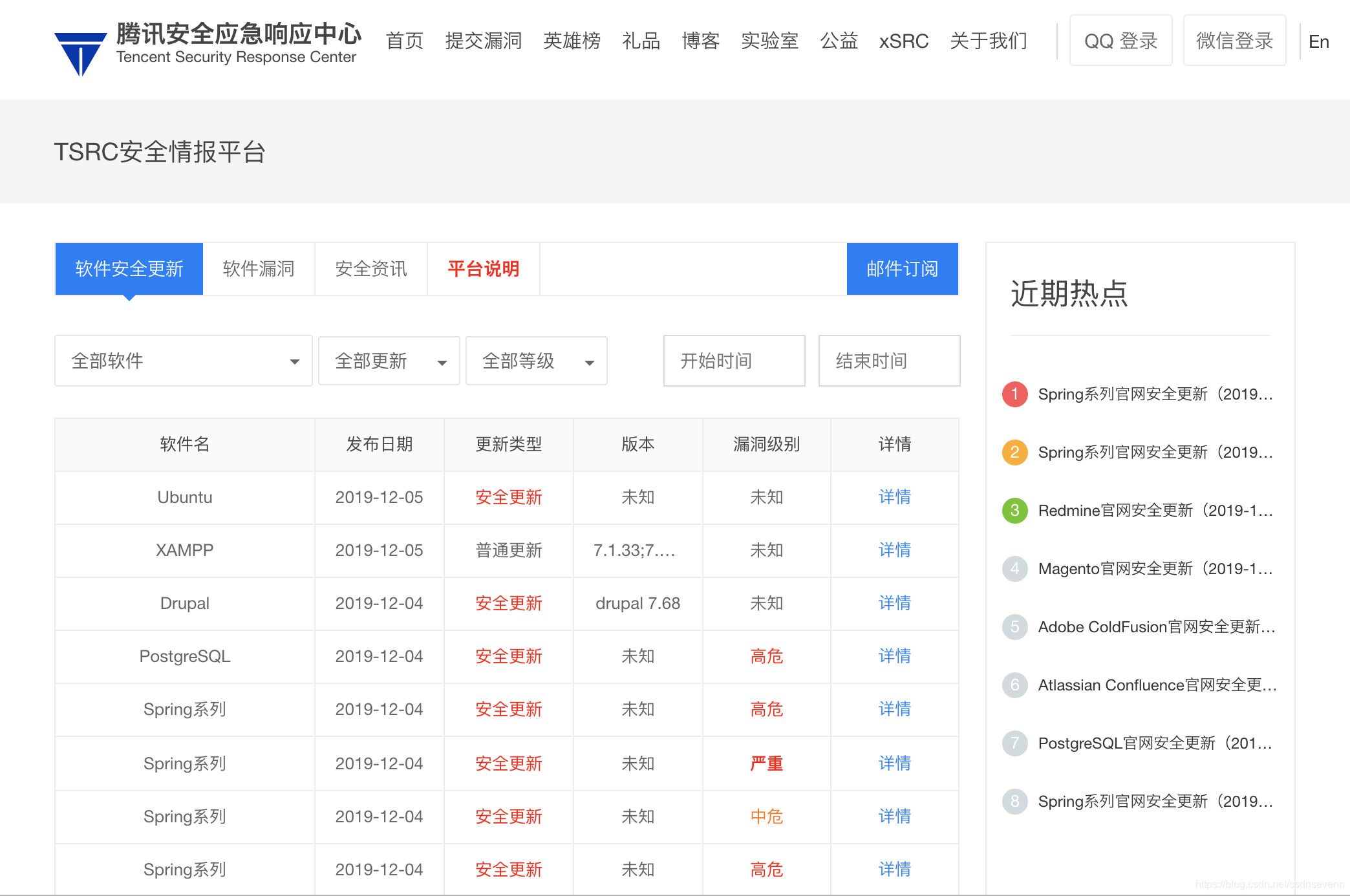Open the 全部等级 severity level dropdown
Viewport: 1350px width, 896px height.
pos(536,361)
